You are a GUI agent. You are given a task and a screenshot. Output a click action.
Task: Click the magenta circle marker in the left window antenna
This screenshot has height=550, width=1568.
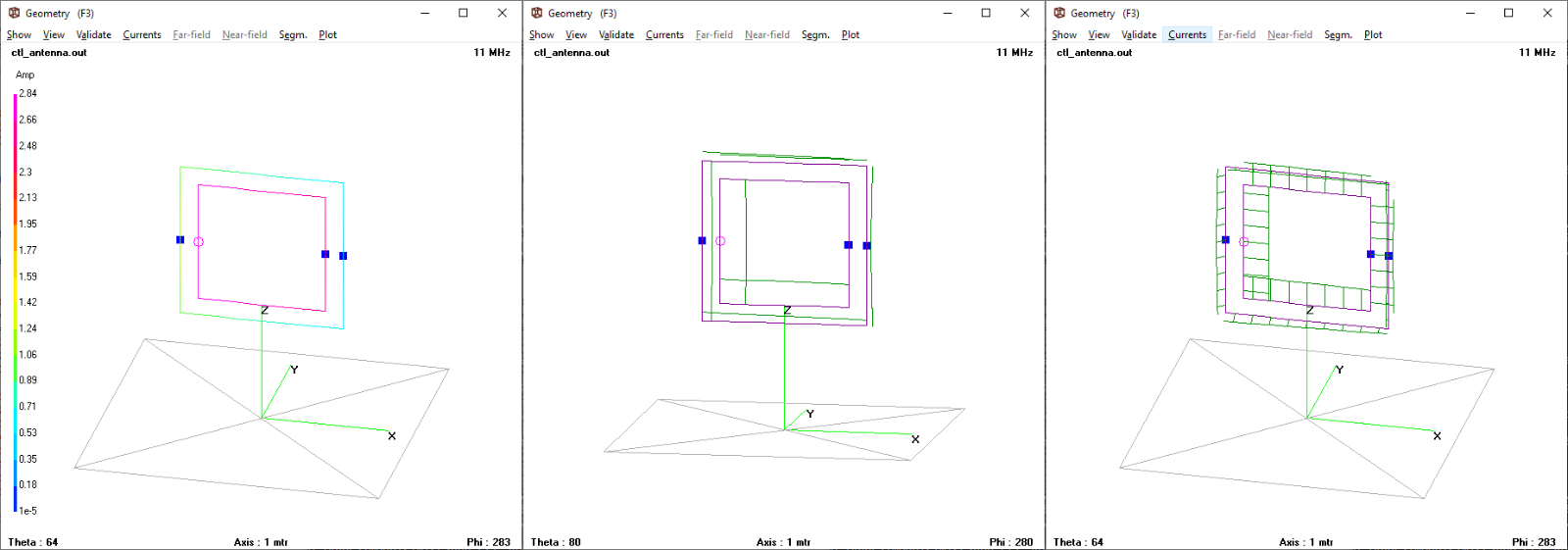click(198, 241)
